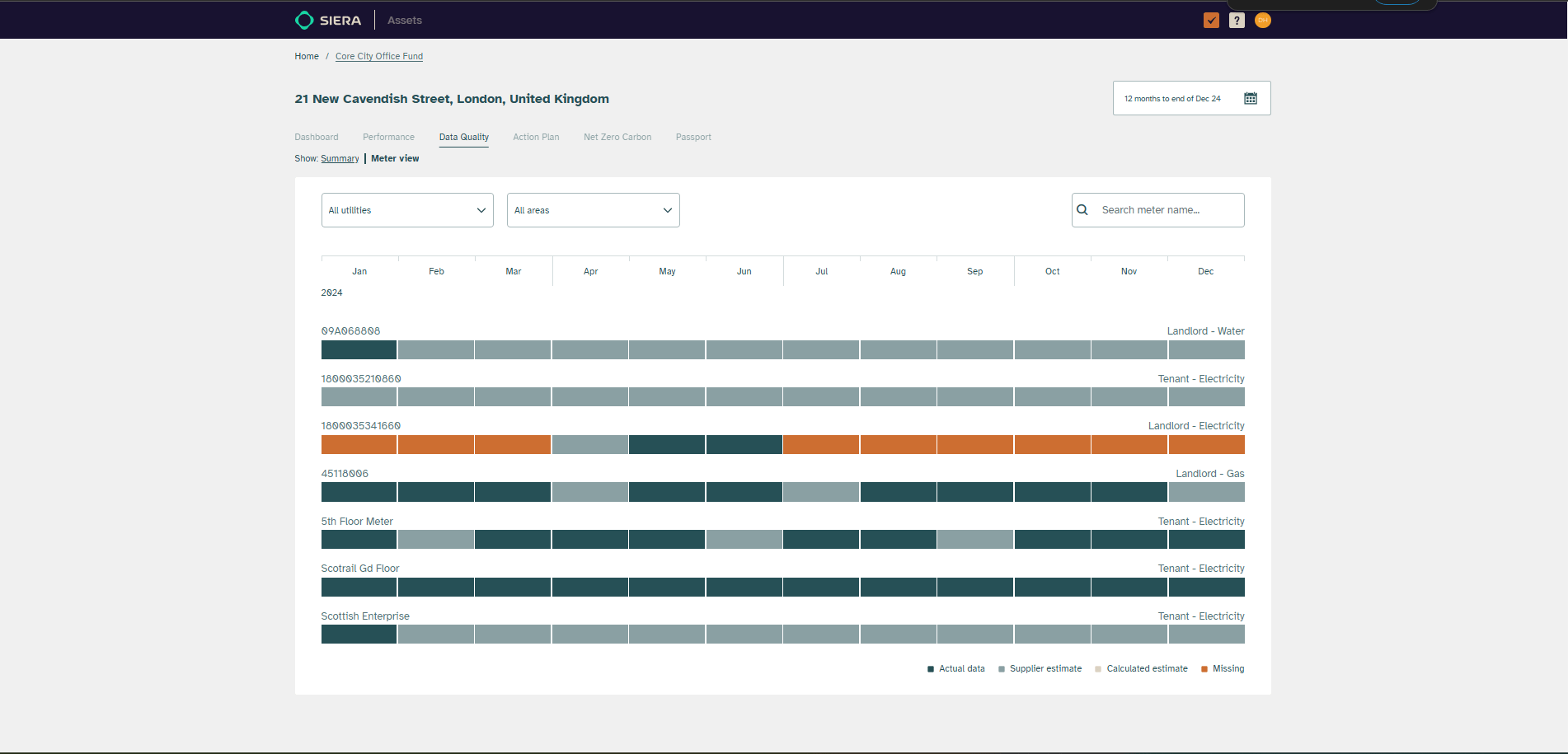Switch to the Summary view
This screenshot has height=754, width=1568.
tap(340, 159)
